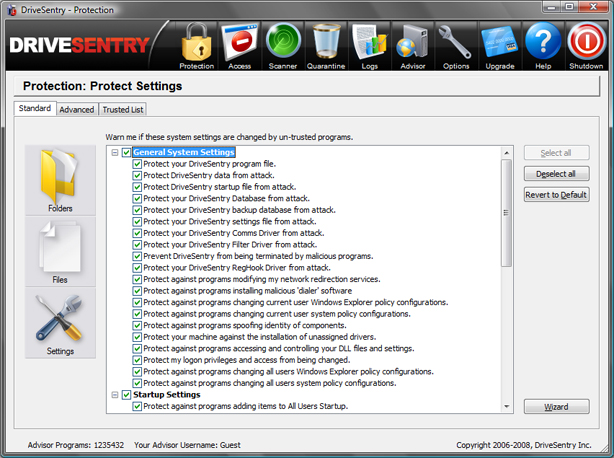Collapse Startup Settings tree node
Viewport: 614px width, 458px height.
(x=115, y=395)
